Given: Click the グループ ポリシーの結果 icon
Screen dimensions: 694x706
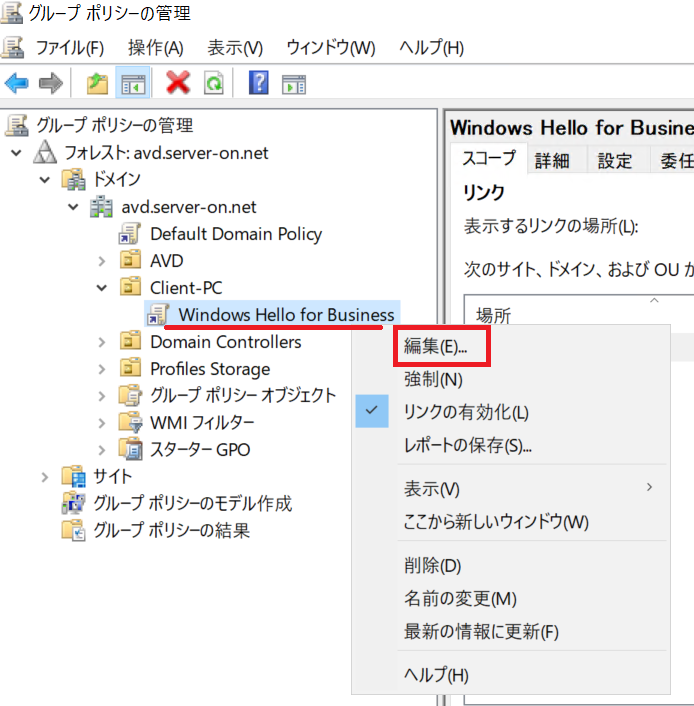Looking at the screenshot, I should click(x=73, y=530).
